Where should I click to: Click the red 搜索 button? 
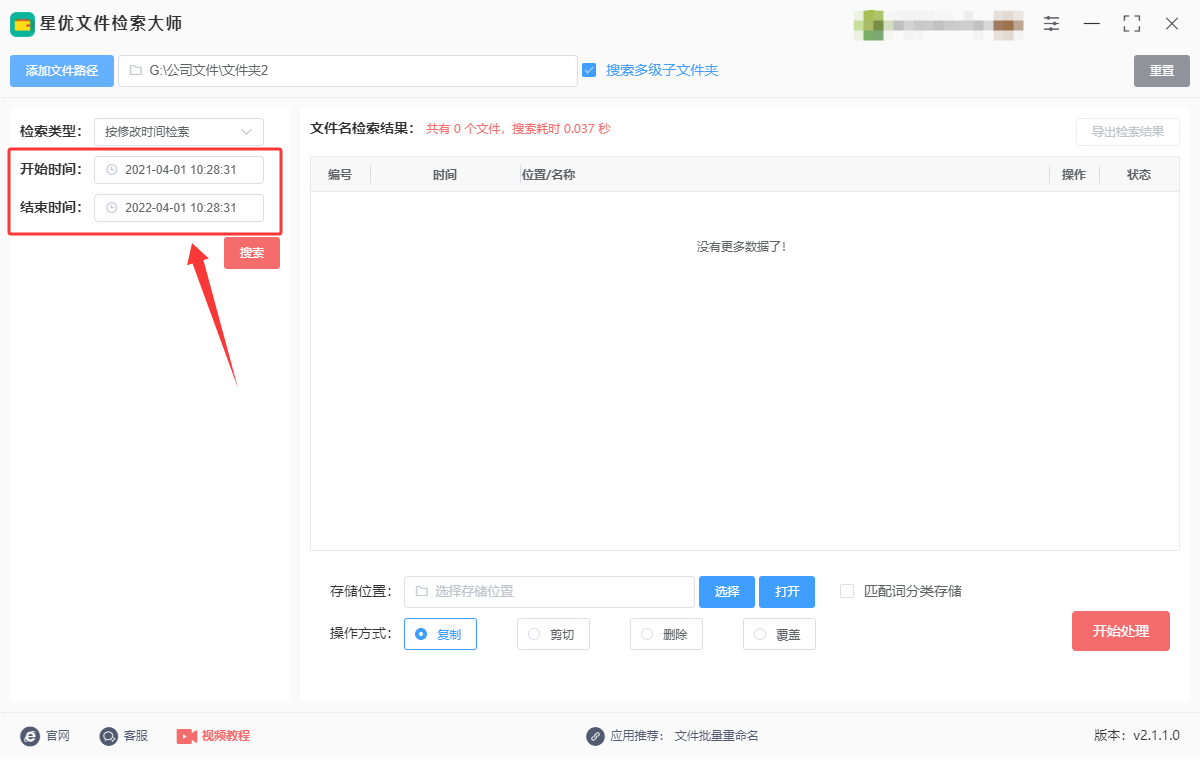coord(252,253)
